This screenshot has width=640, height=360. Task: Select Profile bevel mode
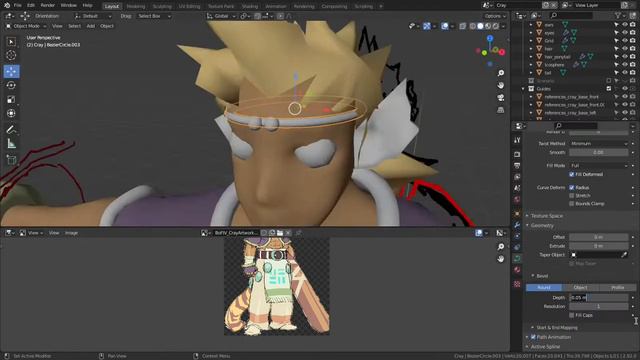pos(617,287)
